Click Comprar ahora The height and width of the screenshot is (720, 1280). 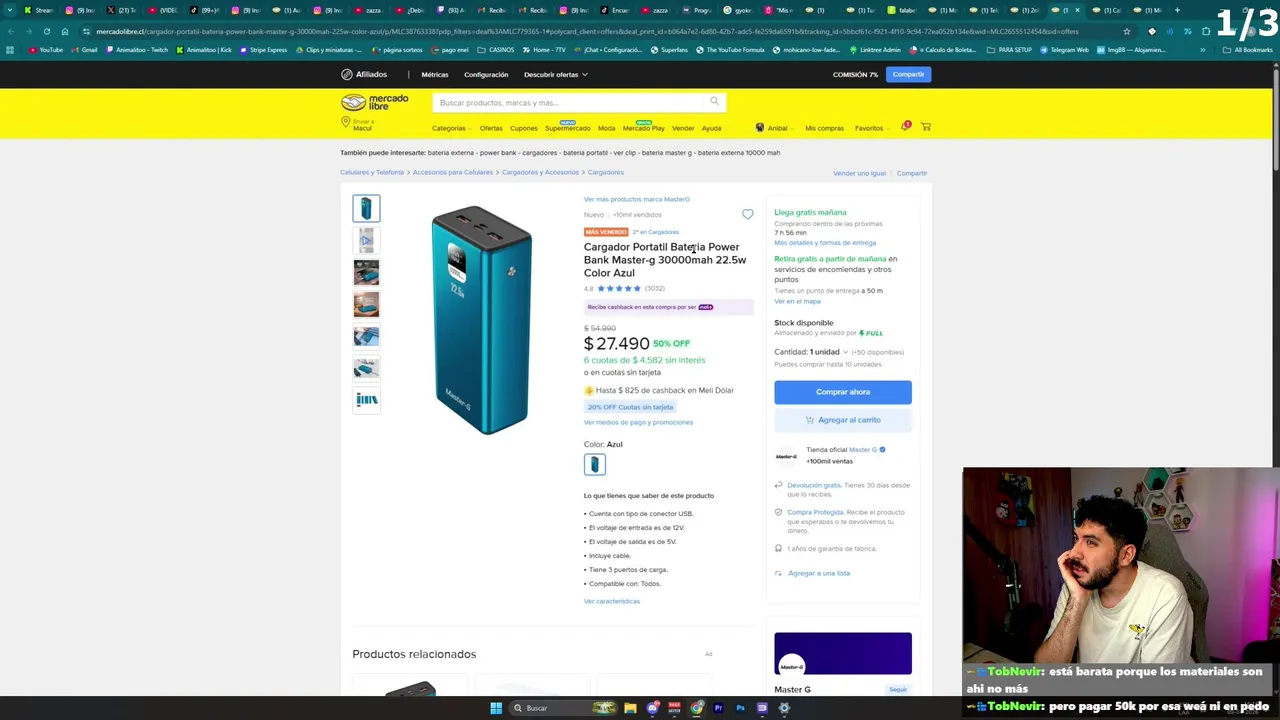(843, 392)
